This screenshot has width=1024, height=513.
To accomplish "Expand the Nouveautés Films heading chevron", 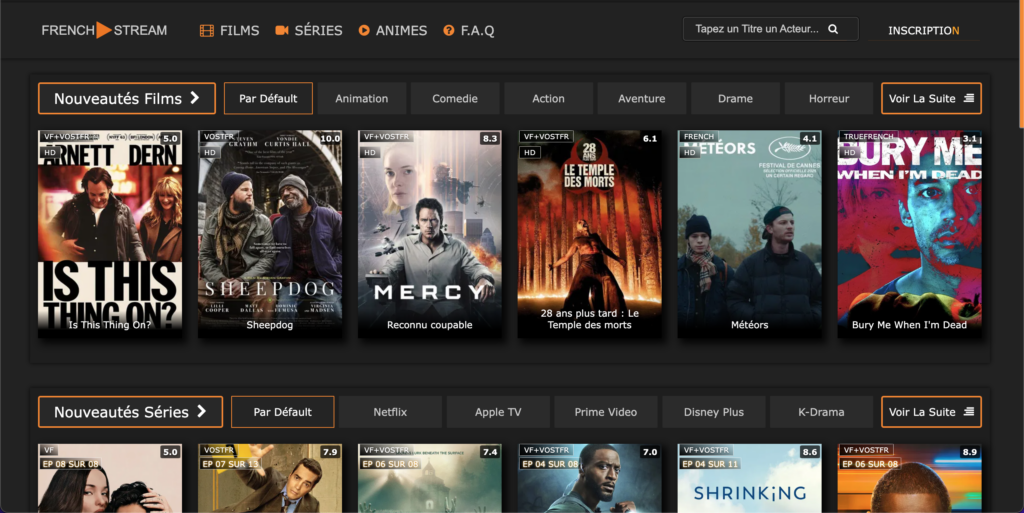I will click(x=195, y=98).
